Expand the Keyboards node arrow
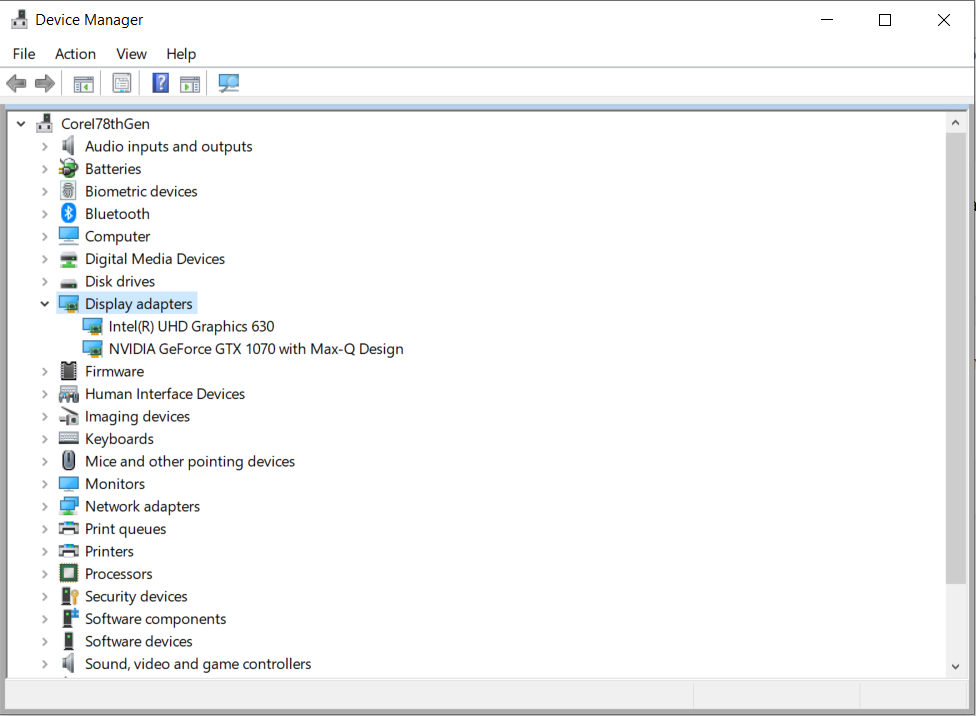This screenshot has height=716, width=976. 45,439
